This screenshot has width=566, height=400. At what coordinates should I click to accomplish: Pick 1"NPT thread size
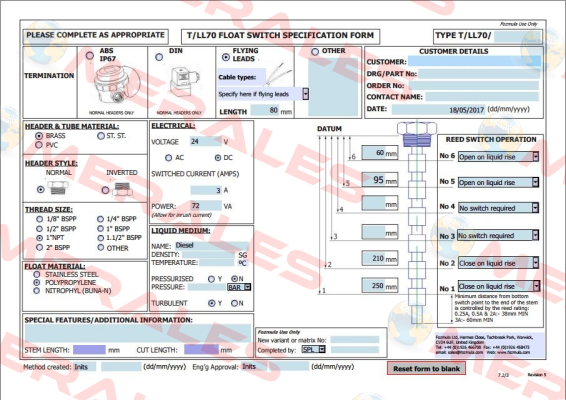point(39,238)
